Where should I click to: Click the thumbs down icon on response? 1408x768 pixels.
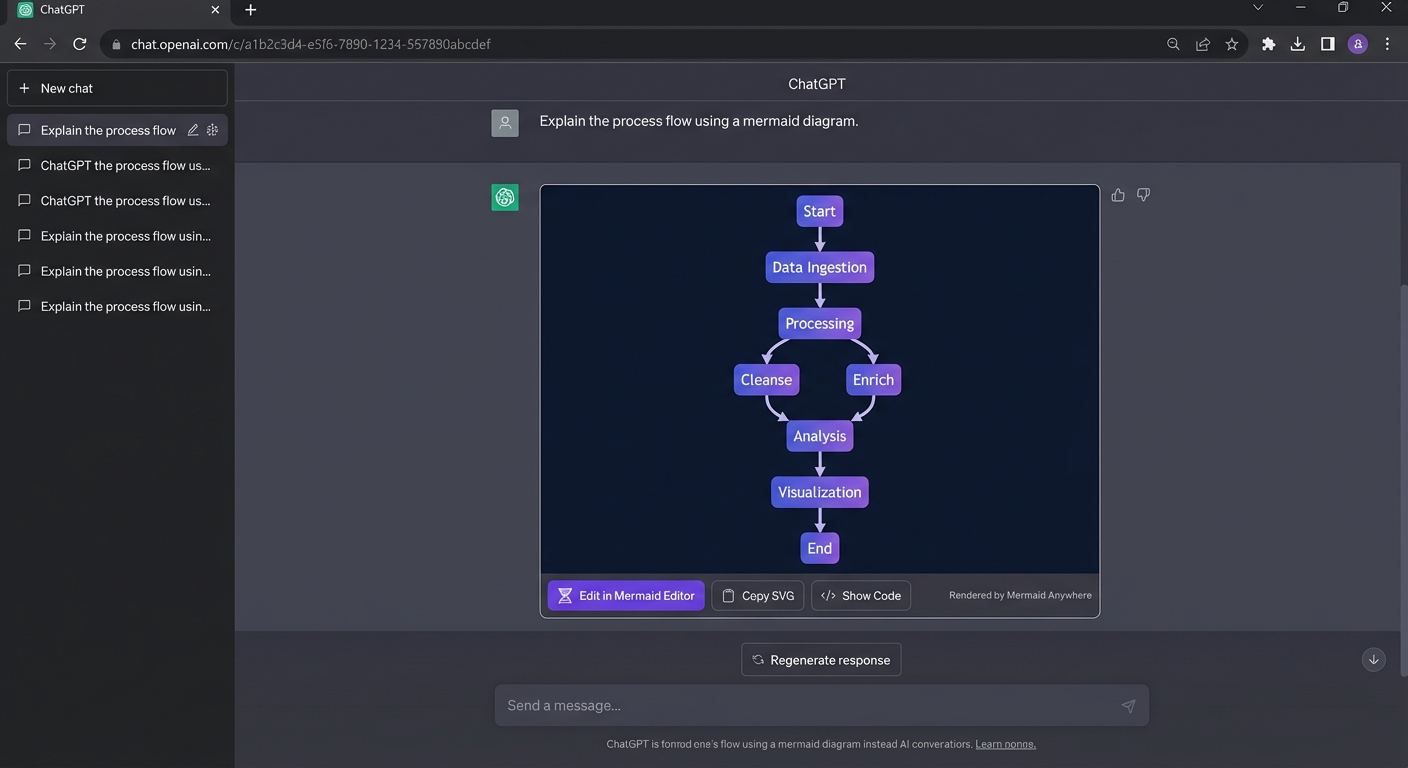[x=1143, y=195]
